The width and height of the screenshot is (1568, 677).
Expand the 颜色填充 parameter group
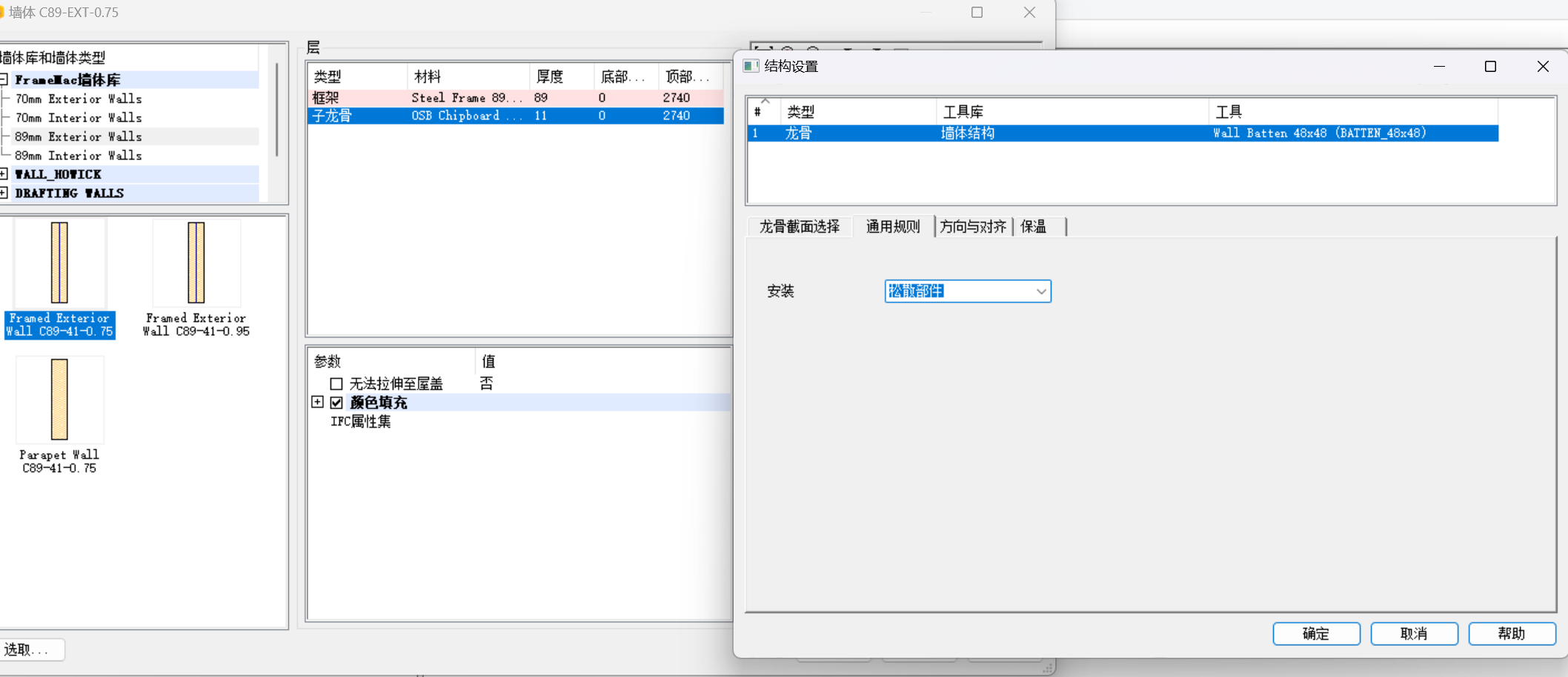(x=317, y=402)
